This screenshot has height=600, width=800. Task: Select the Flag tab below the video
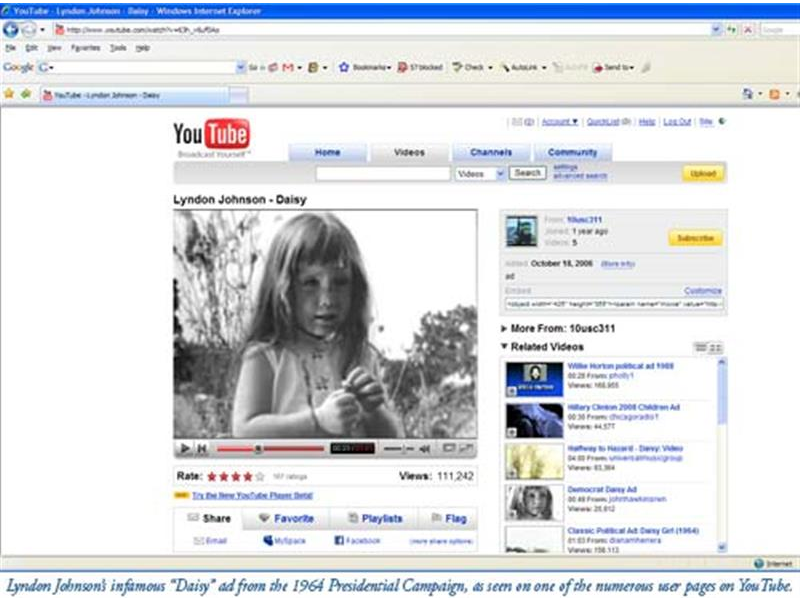pyautogui.click(x=448, y=518)
